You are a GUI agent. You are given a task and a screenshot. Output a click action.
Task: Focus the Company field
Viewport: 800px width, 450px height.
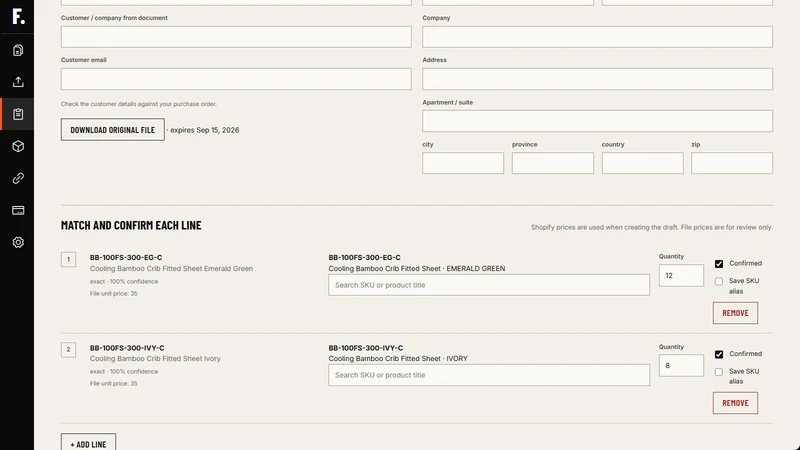[x=597, y=37]
